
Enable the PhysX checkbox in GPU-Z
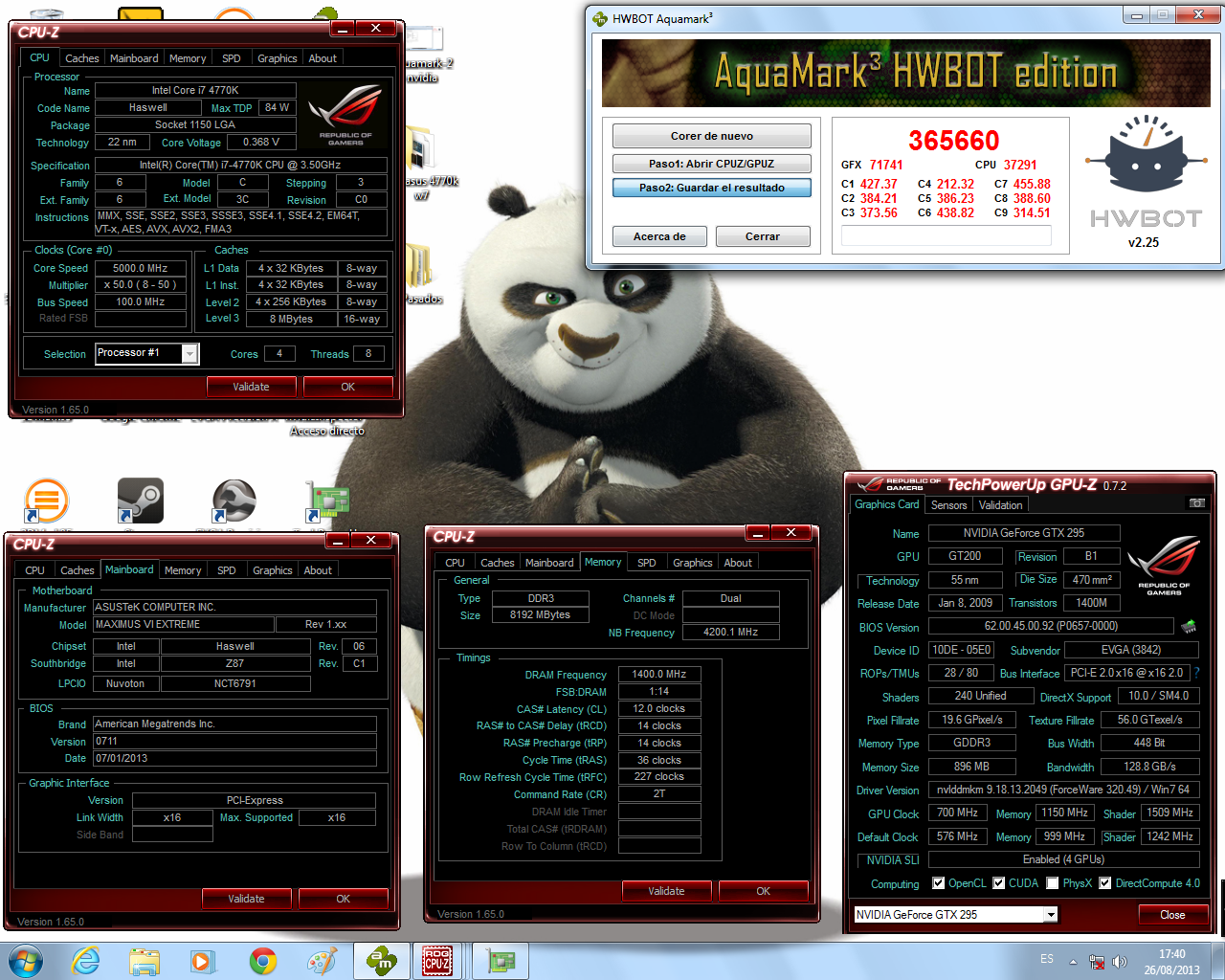pyautogui.click(x=1053, y=883)
